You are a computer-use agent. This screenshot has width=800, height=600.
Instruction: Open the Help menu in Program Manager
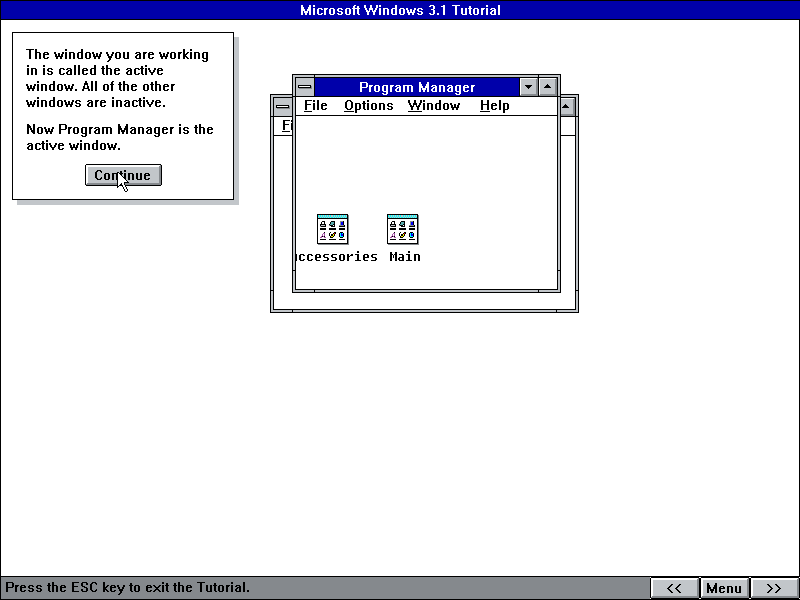494,106
